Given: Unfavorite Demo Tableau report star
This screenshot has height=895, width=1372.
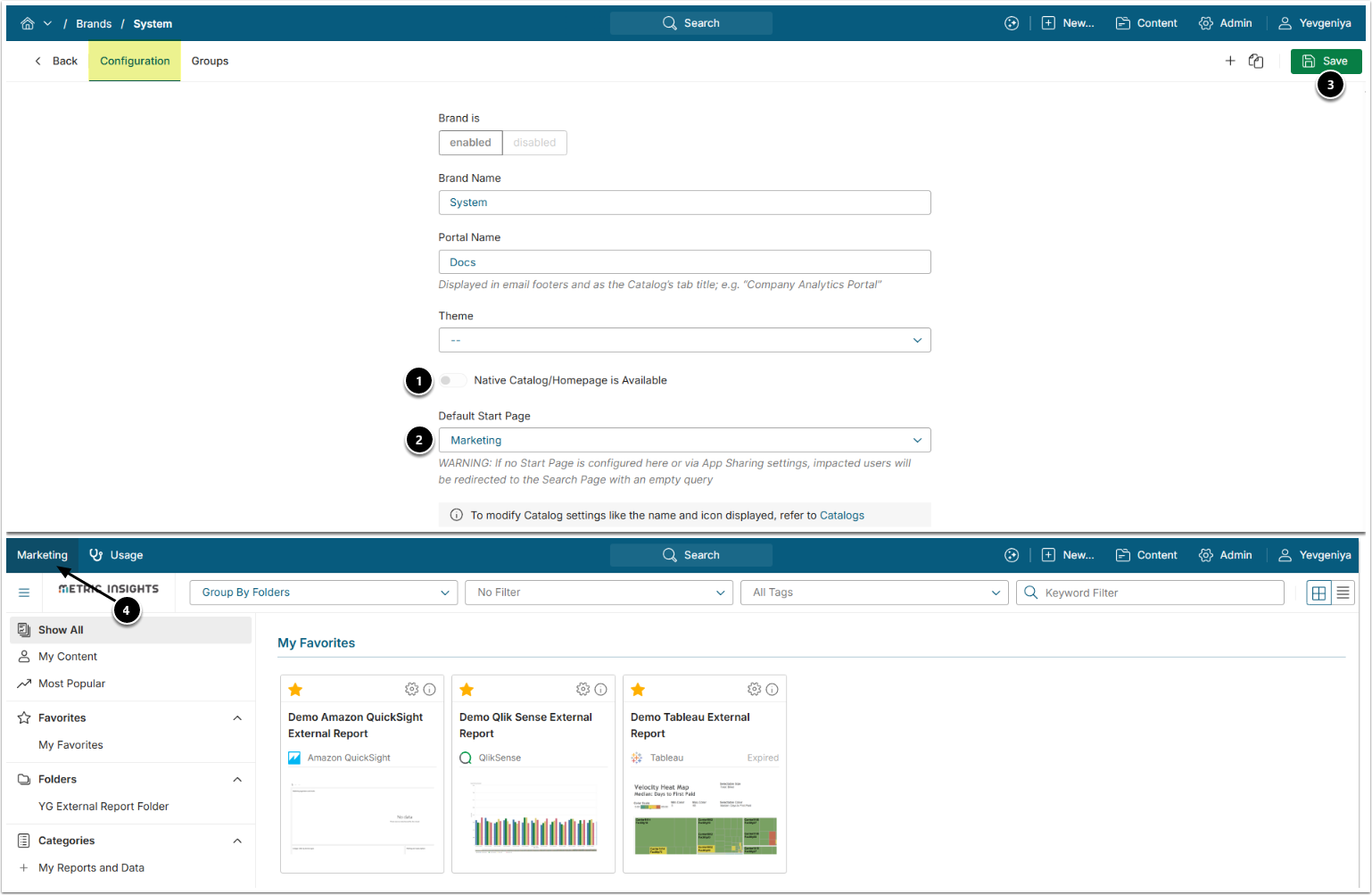Looking at the screenshot, I should (x=638, y=690).
